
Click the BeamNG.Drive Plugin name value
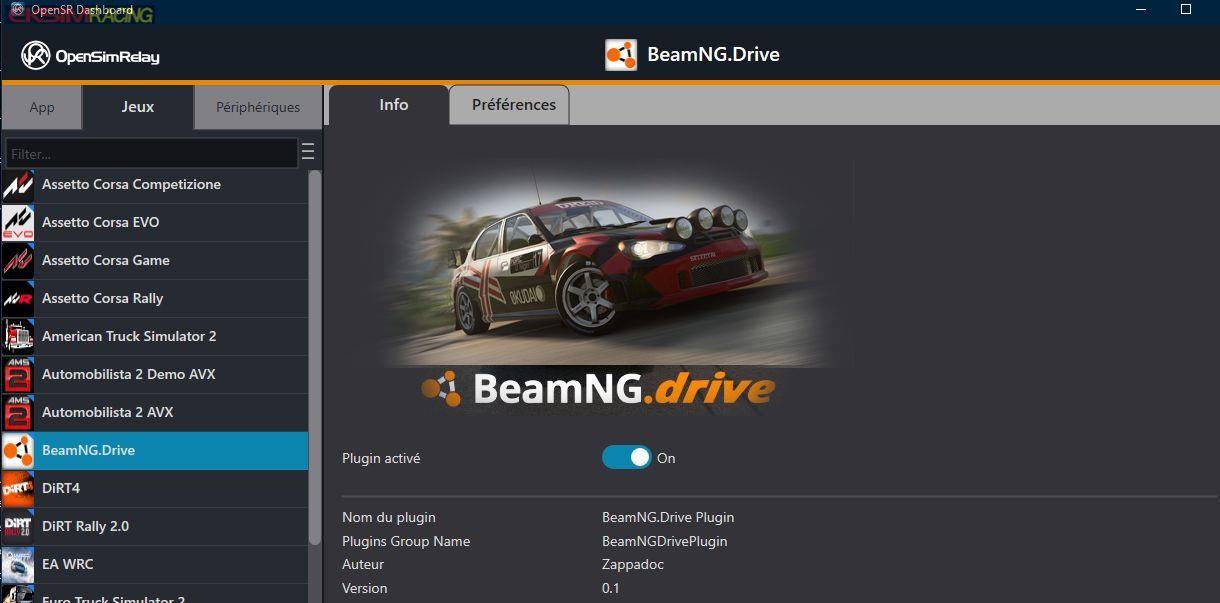coord(668,517)
